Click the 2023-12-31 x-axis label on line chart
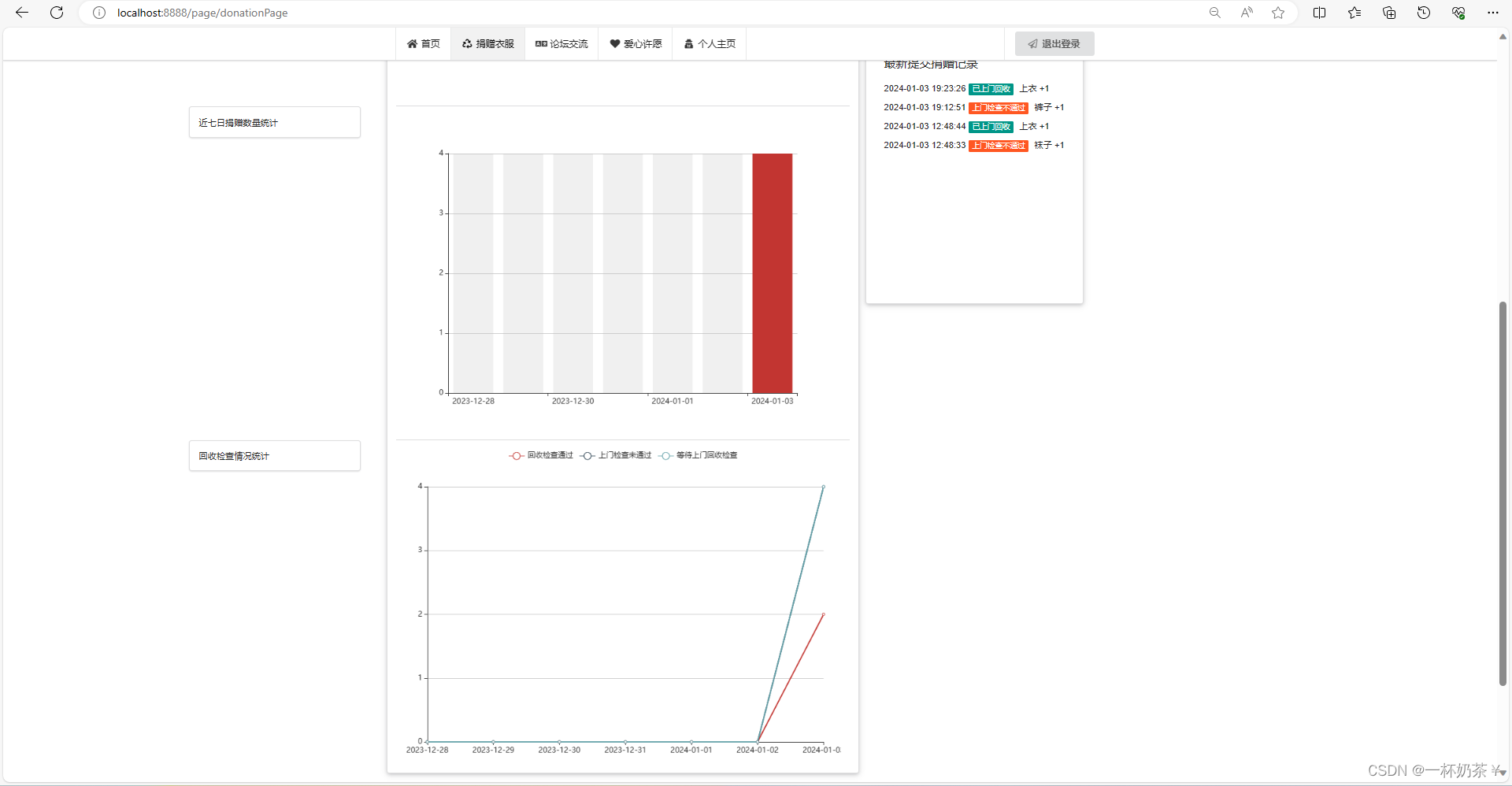 (625, 751)
